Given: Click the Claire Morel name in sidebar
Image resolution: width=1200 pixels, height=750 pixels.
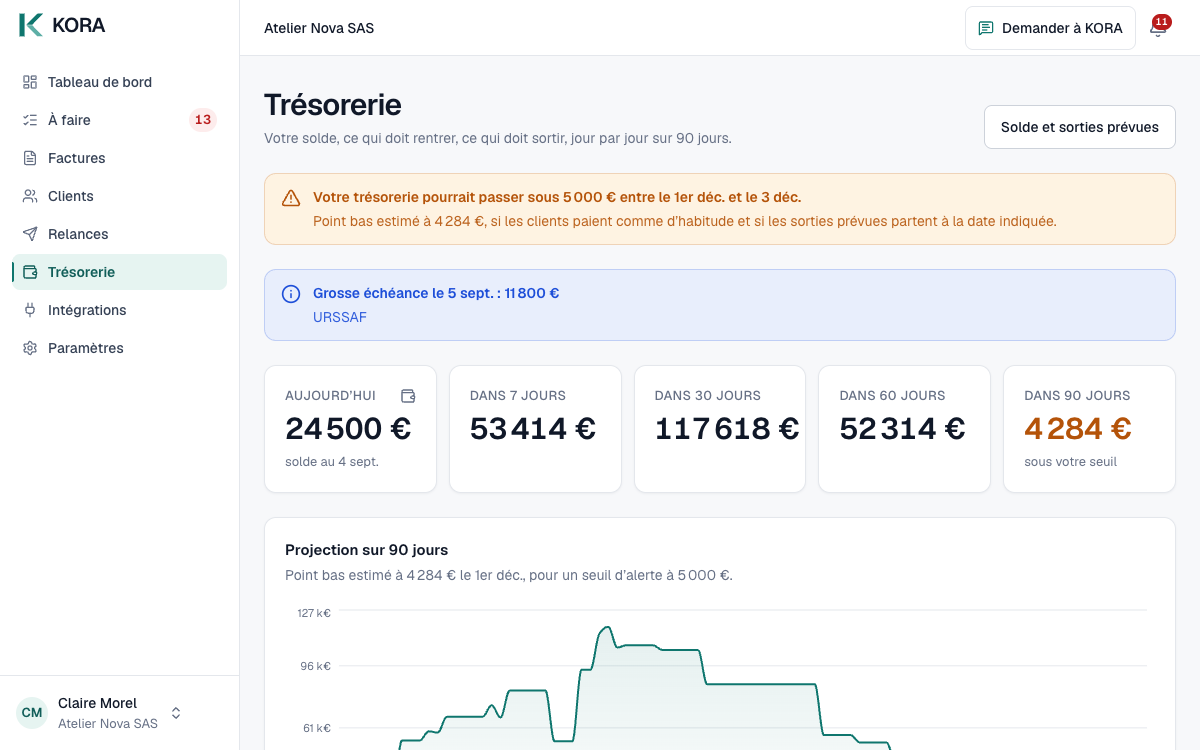Looking at the screenshot, I should pyautogui.click(x=97, y=703).
